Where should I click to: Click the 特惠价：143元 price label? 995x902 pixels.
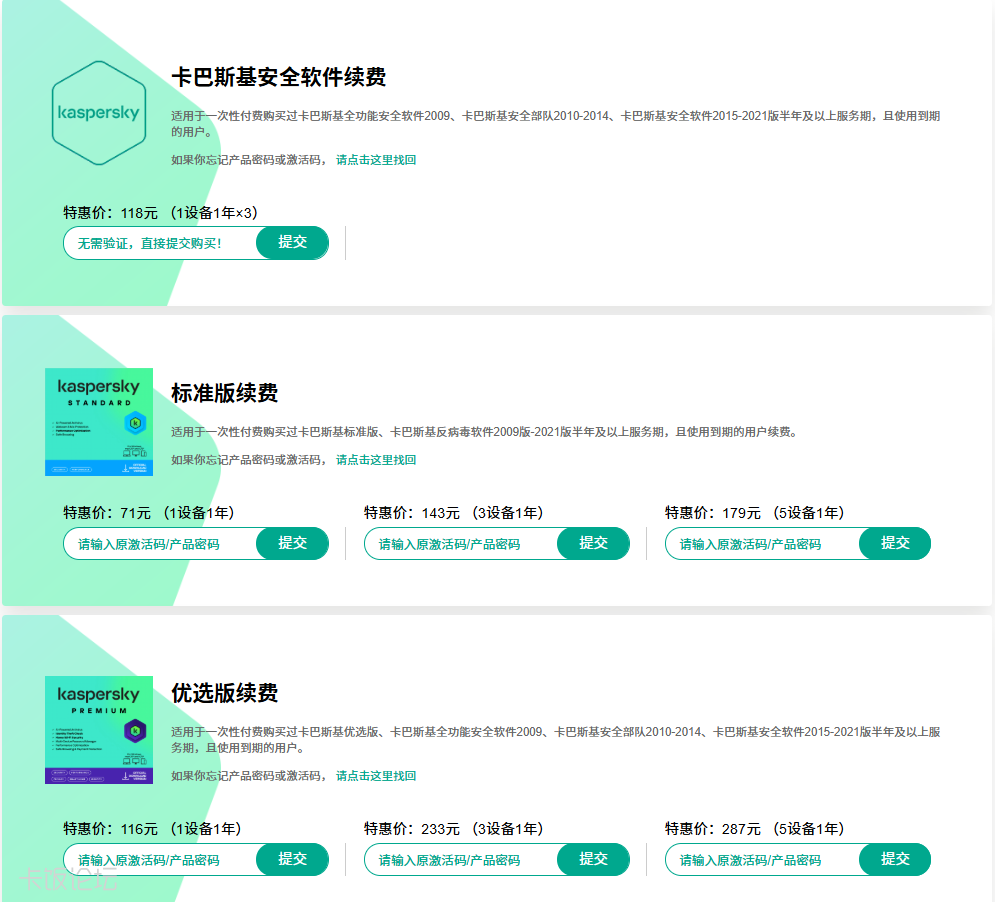412,513
